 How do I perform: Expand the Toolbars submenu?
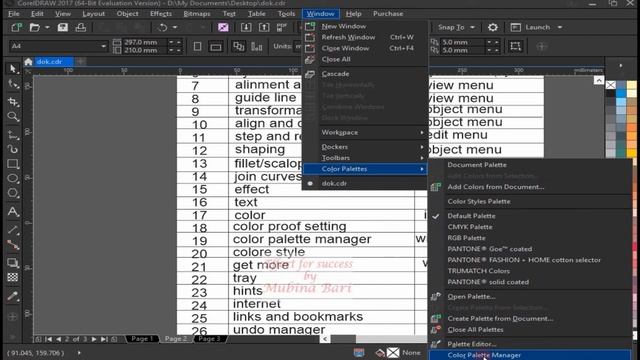pyautogui.click(x=364, y=158)
